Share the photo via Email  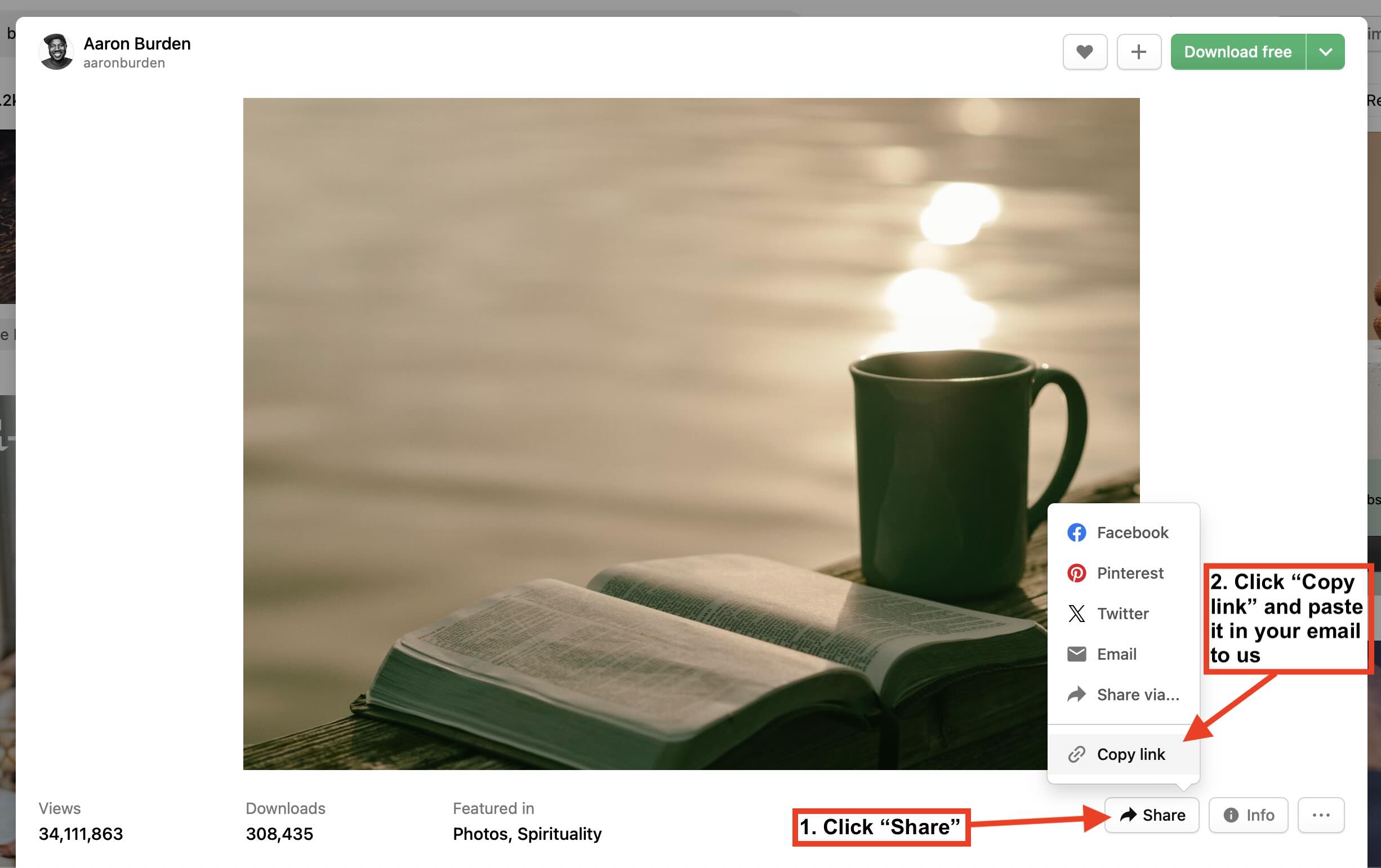point(1116,654)
